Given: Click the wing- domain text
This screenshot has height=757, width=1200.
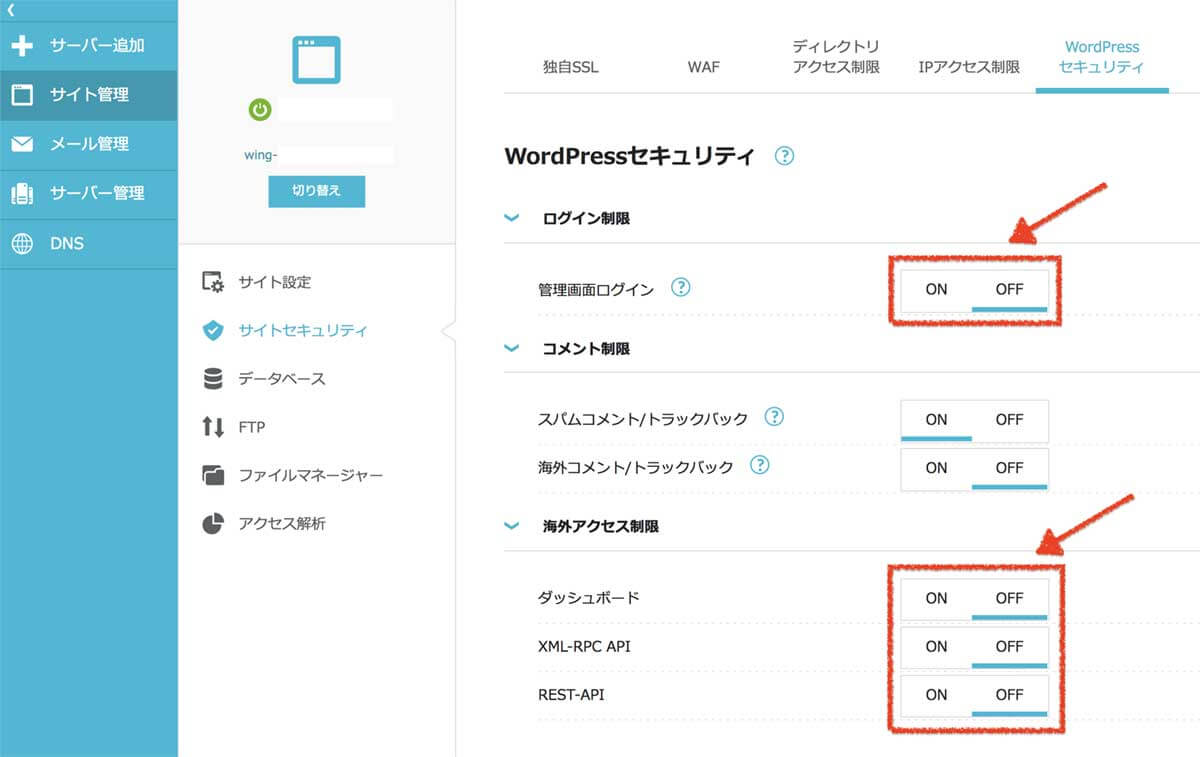Looking at the screenshot, I should click(261, 155).
